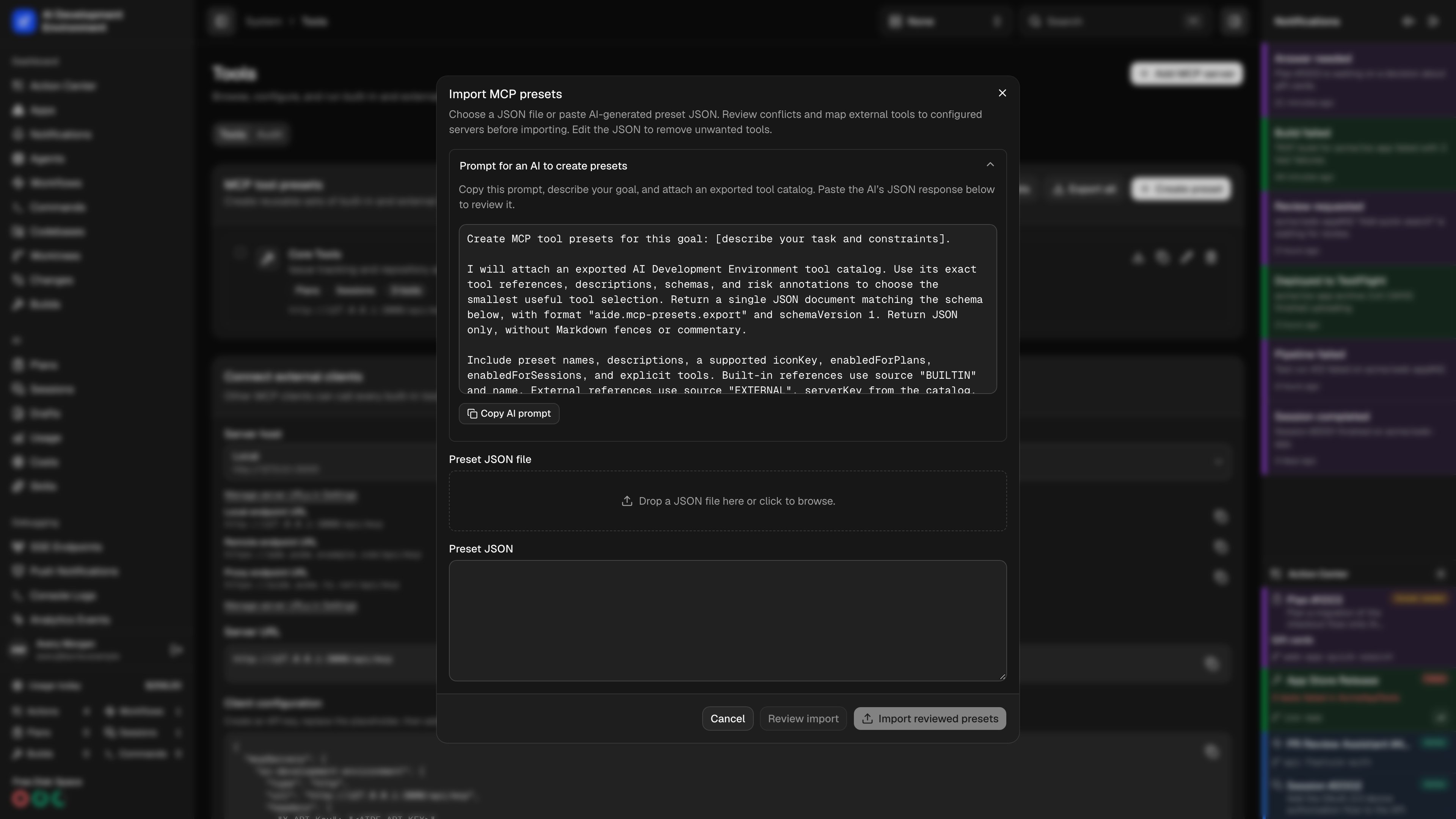Focus the Preset JSON text area
The height and width of the screenshot is (819, 1456).
tap(728, 621)
